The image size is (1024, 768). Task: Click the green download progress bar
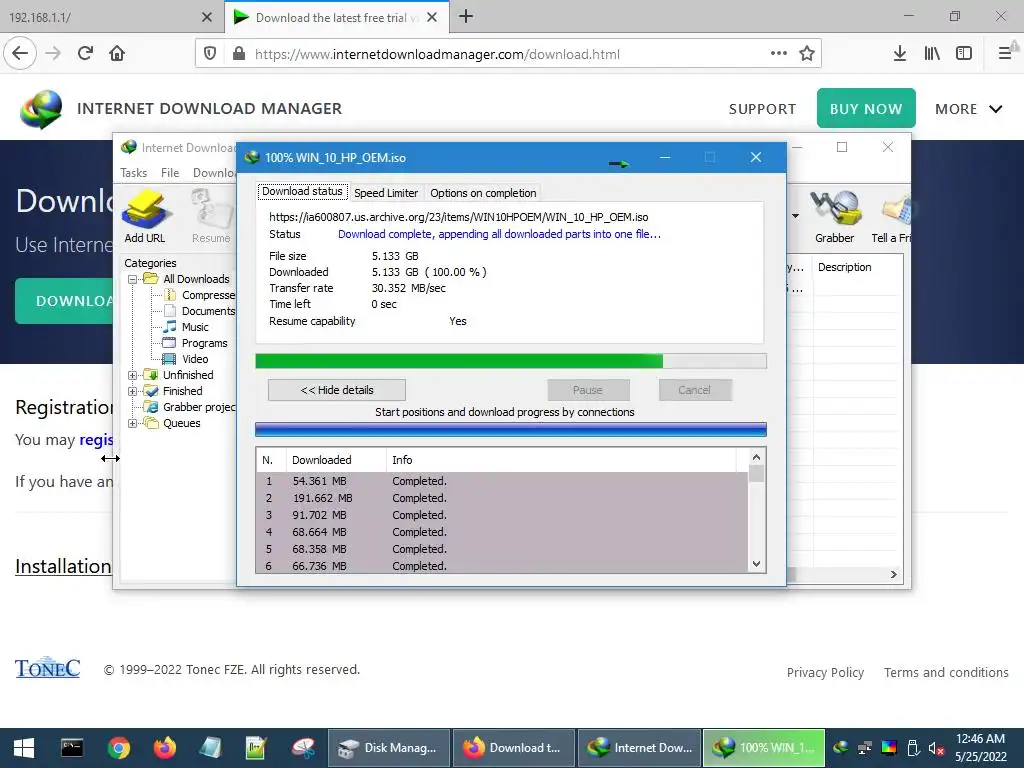(511, 361)
